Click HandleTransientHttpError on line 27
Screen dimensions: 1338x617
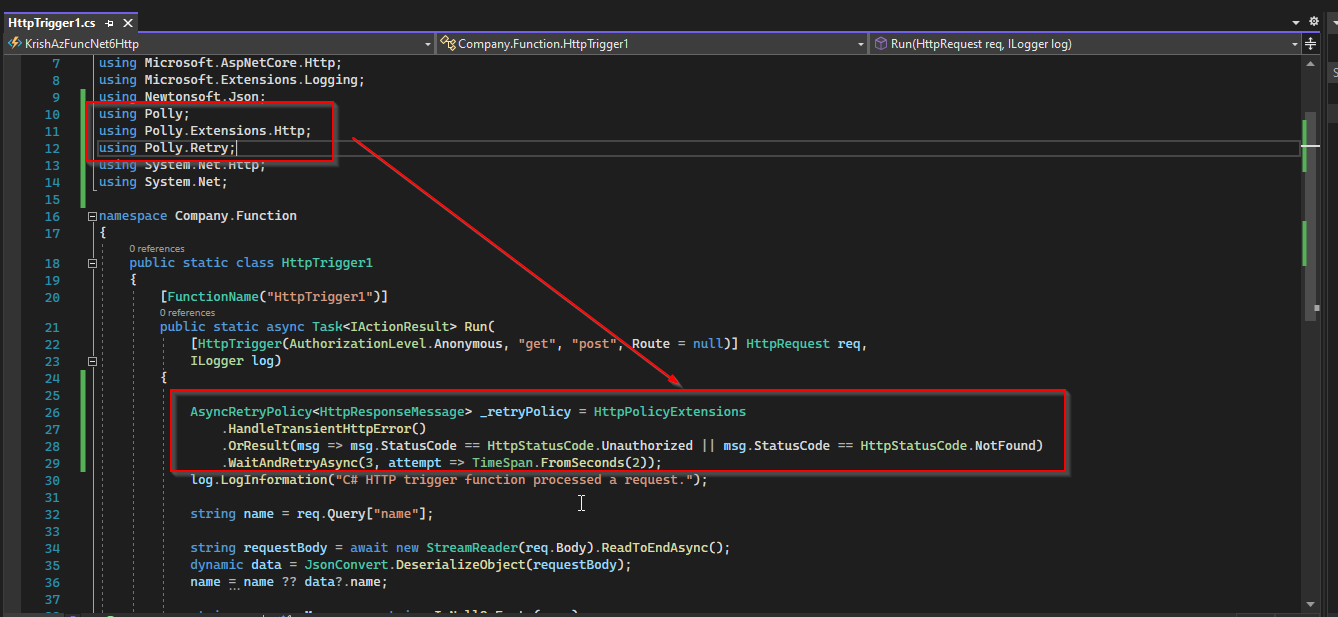pos(322,429)
